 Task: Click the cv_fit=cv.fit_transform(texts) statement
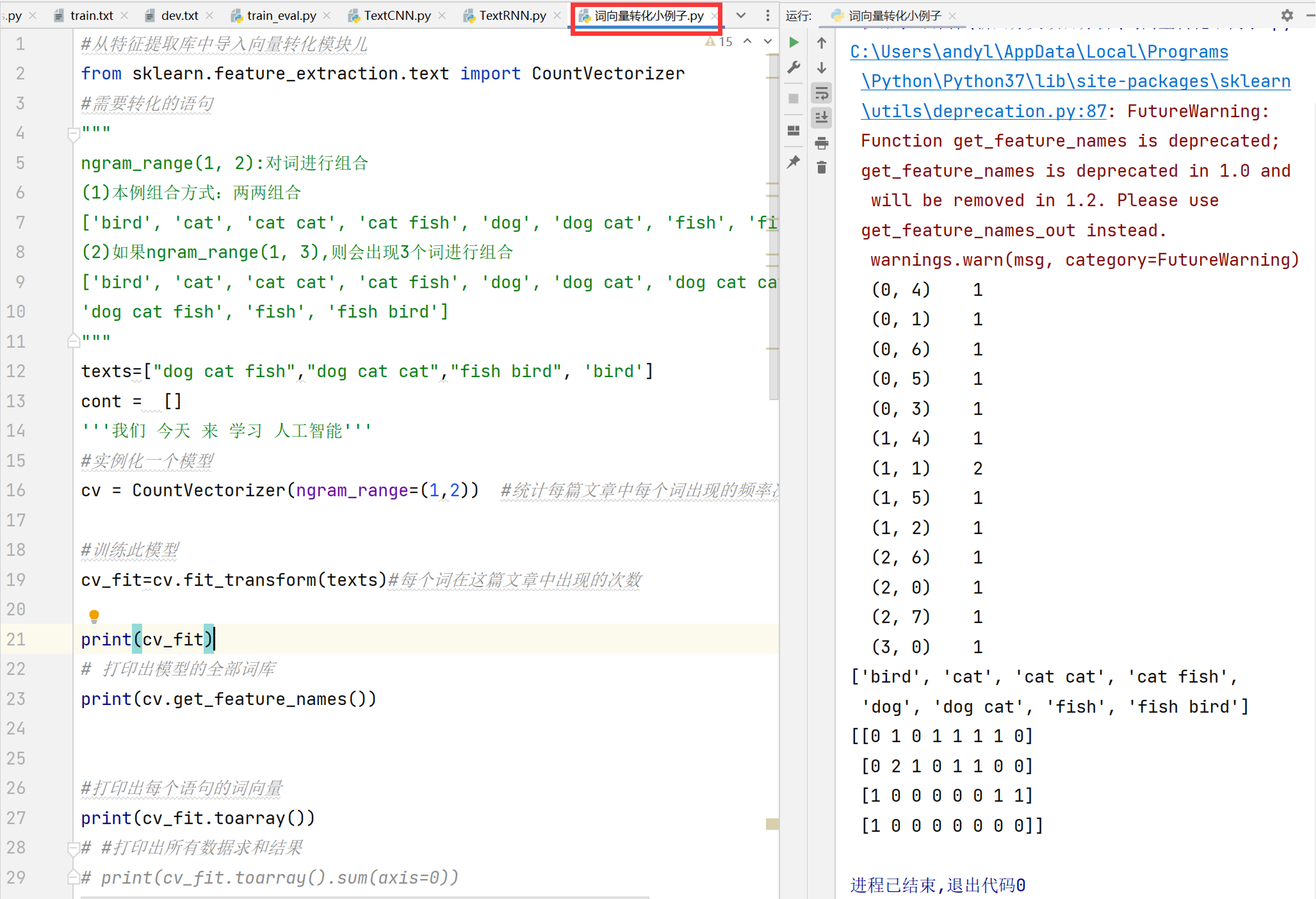pyautogui.click(x=233, y=579)
